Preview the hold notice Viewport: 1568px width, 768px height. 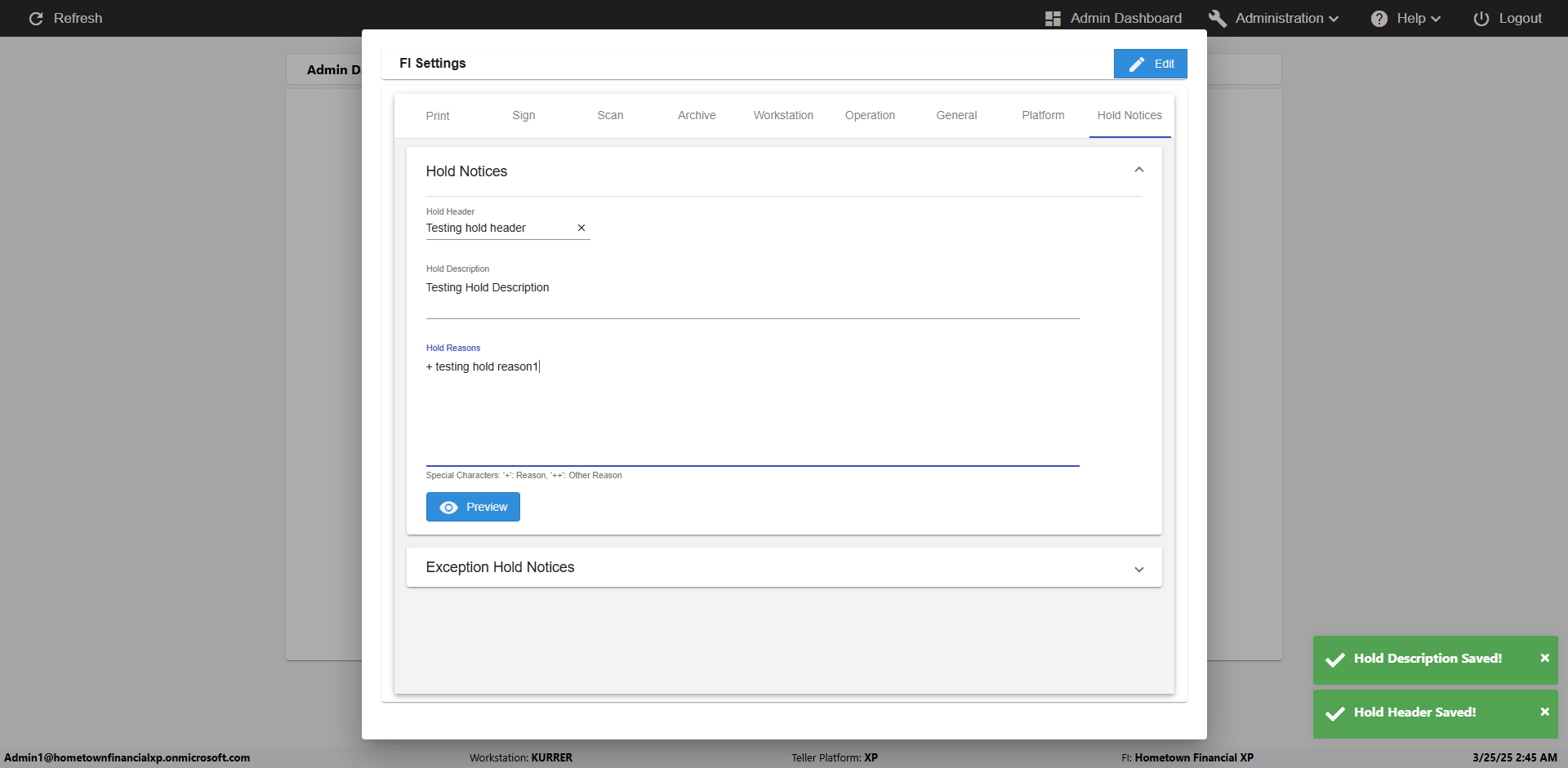(473, 507)
